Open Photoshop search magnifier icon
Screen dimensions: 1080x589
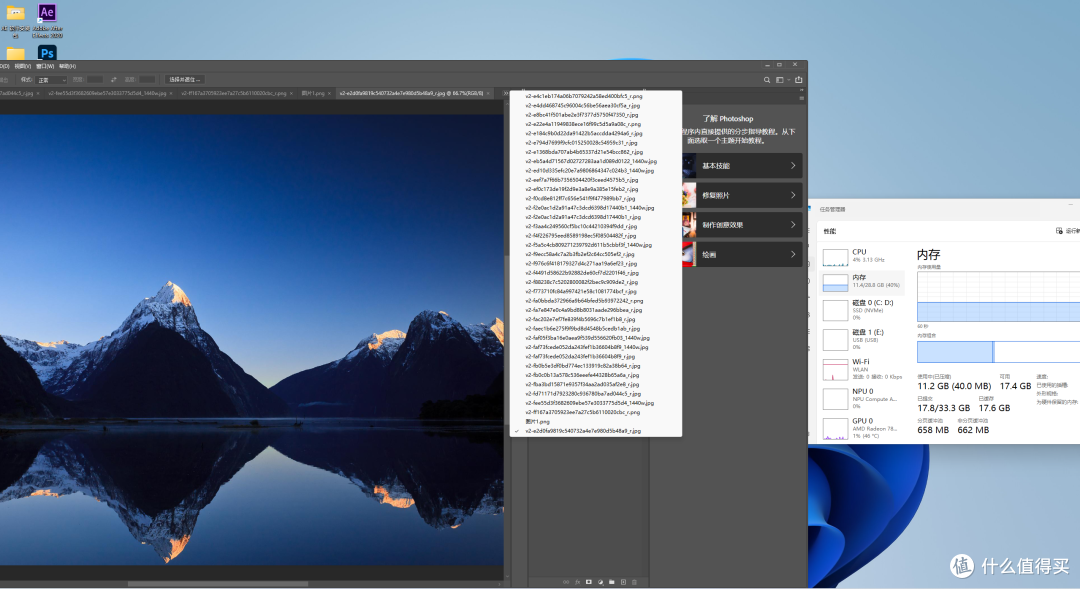pos(767,80)
